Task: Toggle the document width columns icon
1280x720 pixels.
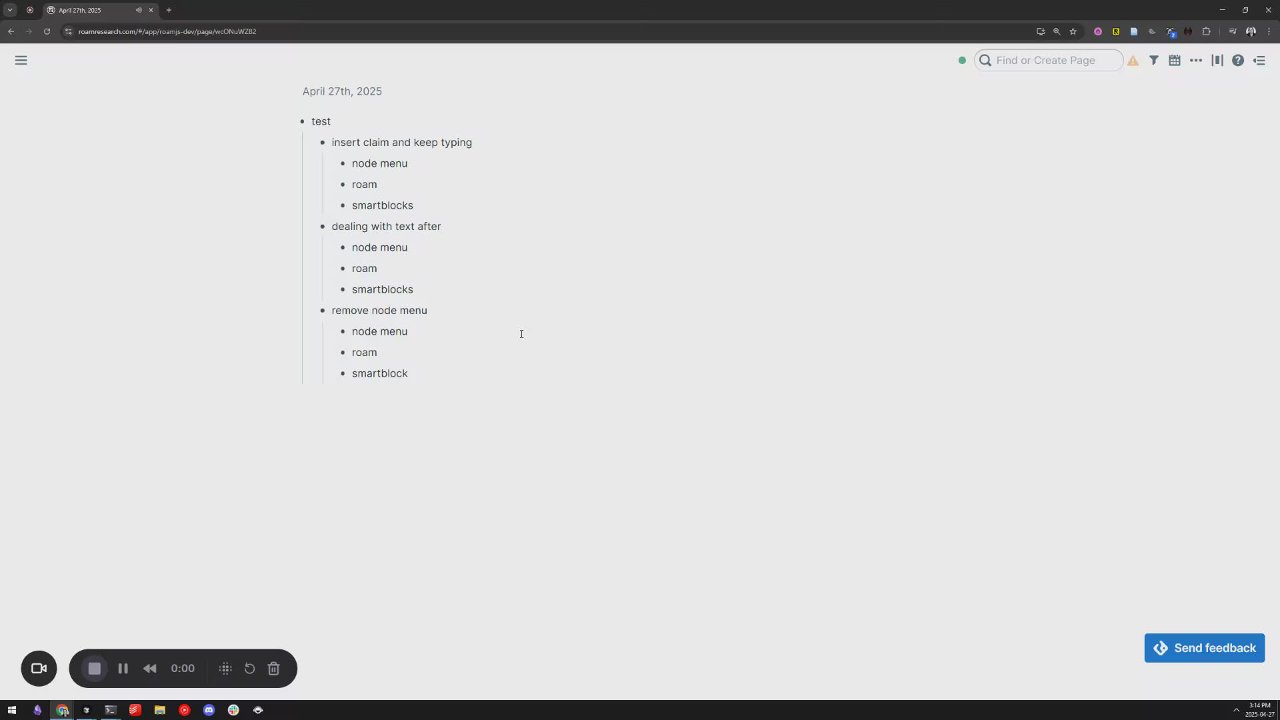Action: coord(1217,60)
